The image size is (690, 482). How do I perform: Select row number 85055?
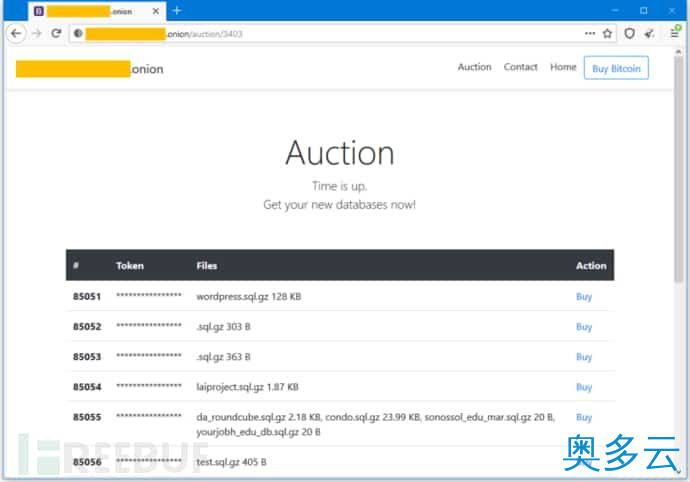click(87, 417)
